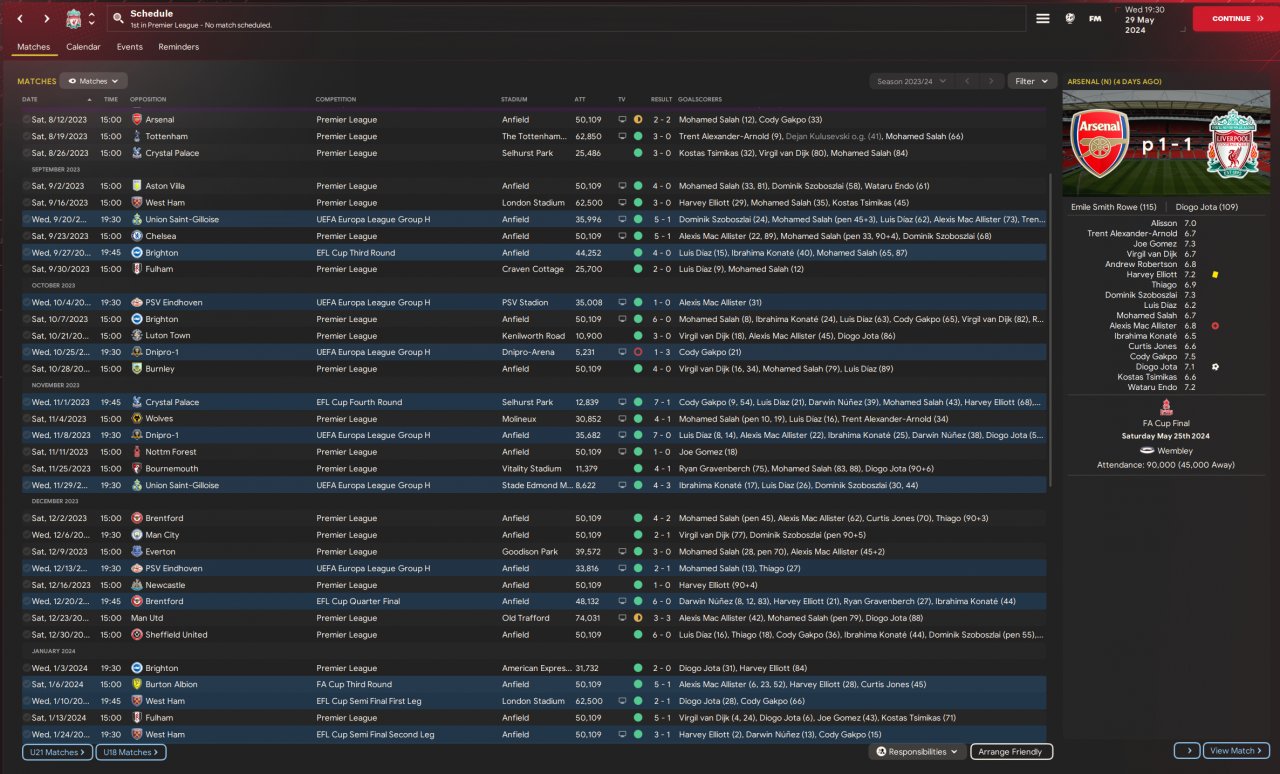Click the red loss indicator for Dnipro-1 10/25
1280x774 pixels.
(638, 352)
